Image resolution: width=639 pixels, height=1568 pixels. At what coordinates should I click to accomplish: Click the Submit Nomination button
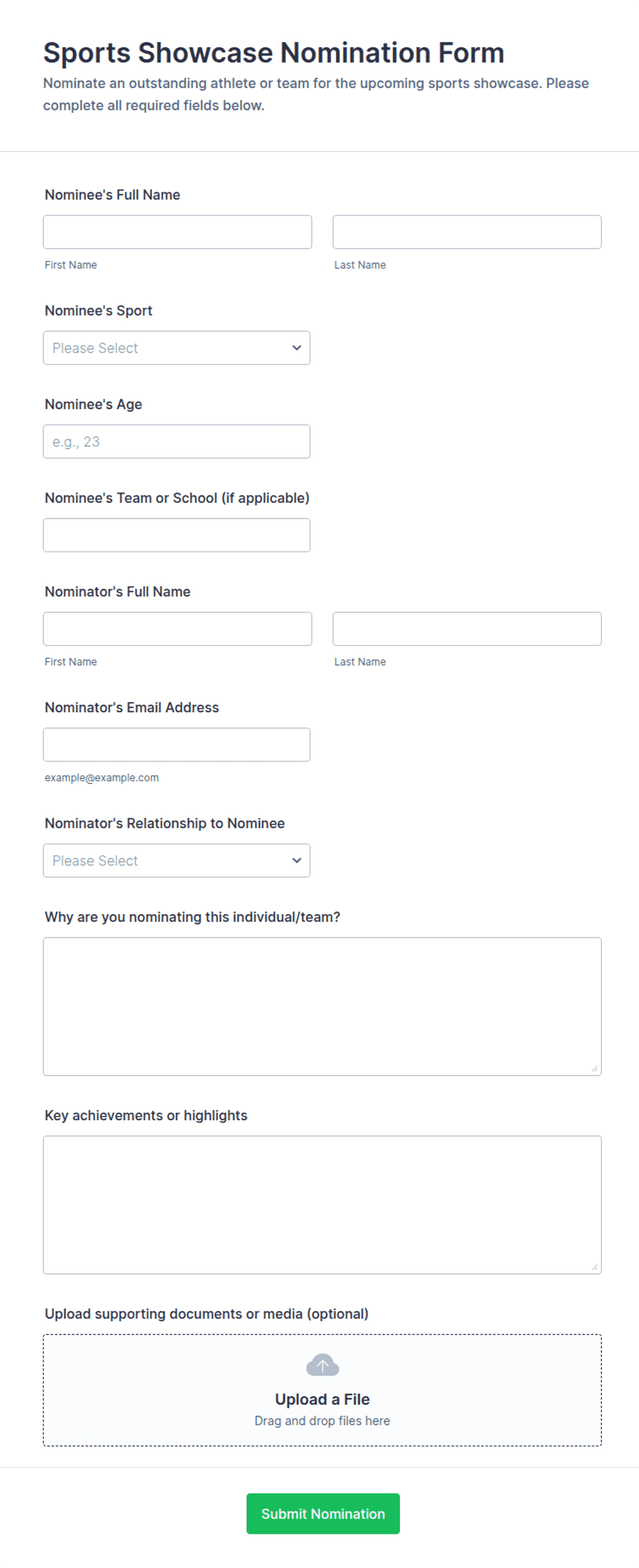click(323, 1513)
